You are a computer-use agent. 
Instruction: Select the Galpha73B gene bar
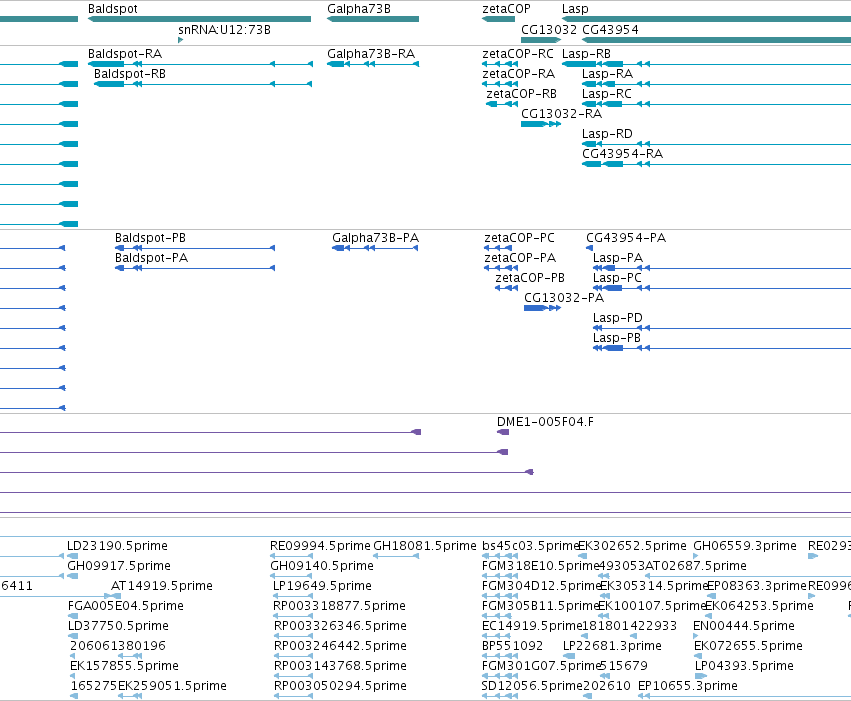click(x=373, y=19)
